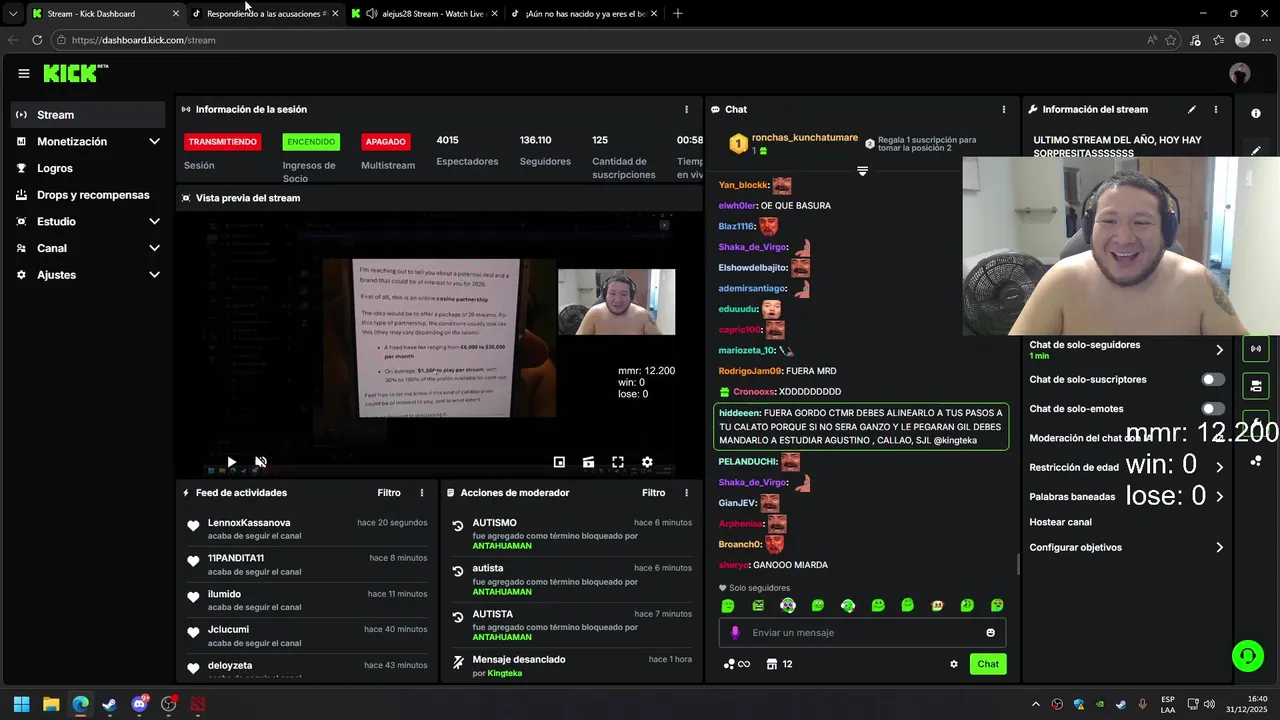1280x720 pixels.
Task: Open Feed de actividades three-dot menu
Action: pyautogui.click(x=422, y=493)
